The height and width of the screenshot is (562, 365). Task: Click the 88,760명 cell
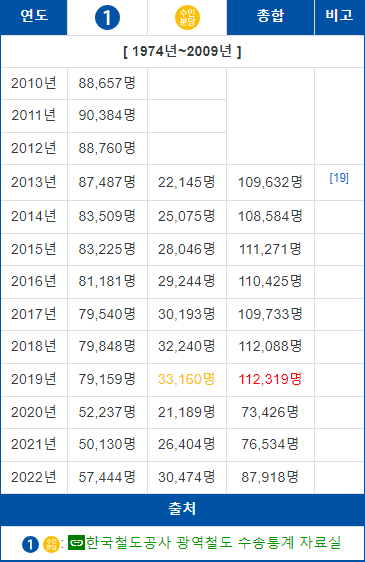tap(107, 148)
